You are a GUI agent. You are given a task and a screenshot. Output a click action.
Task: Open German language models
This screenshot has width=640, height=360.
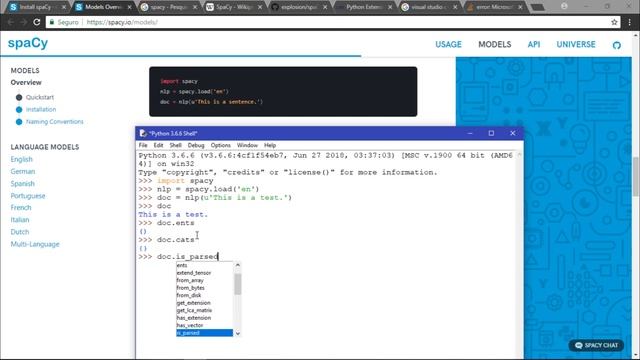[23, 171]
